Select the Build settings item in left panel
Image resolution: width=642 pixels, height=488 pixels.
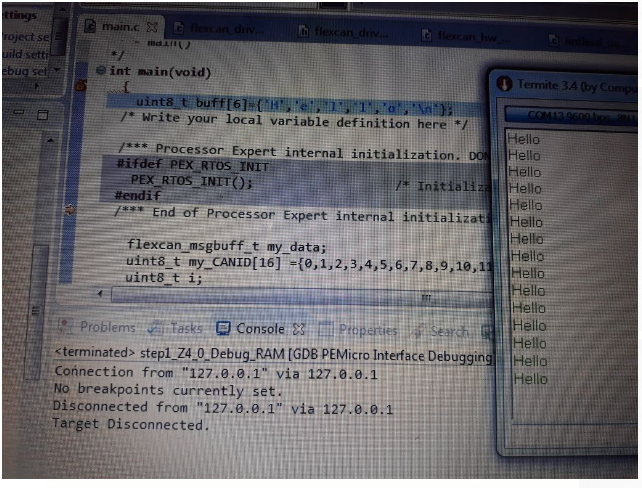25,54
